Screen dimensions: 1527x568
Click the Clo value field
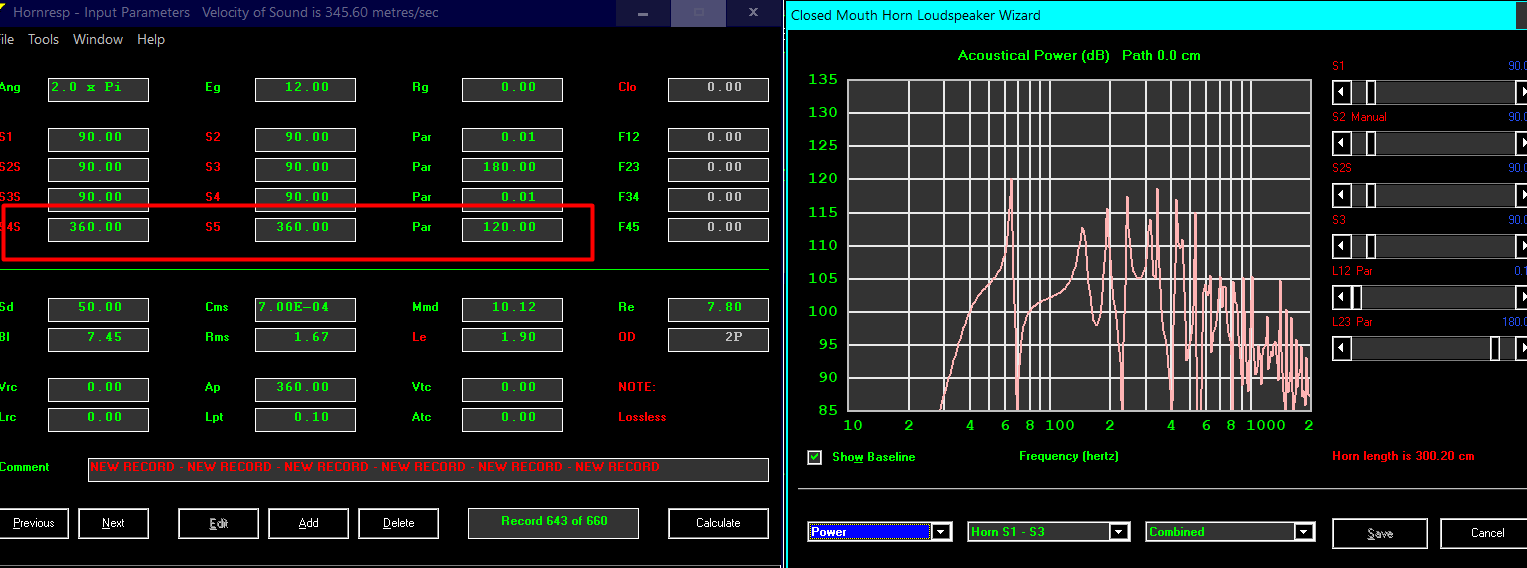(x=718, y=89)
